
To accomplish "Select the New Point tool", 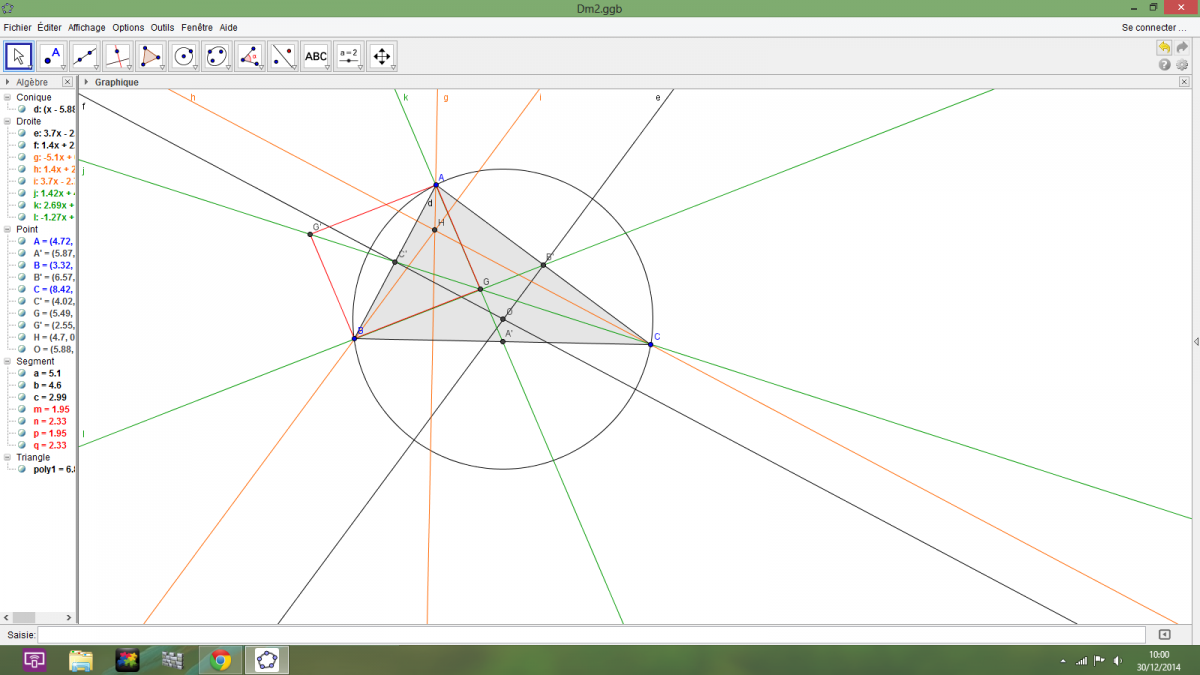I will click(x=52, y=56).
